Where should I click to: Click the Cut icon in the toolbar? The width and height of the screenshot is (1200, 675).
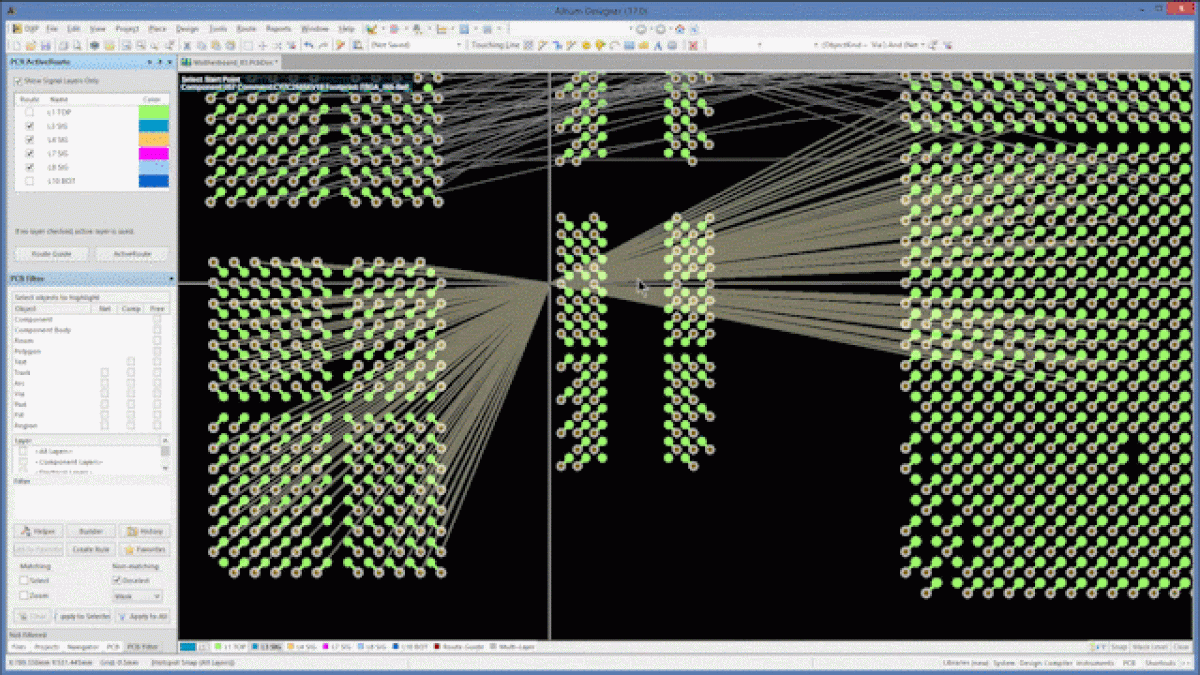point(187,45)
